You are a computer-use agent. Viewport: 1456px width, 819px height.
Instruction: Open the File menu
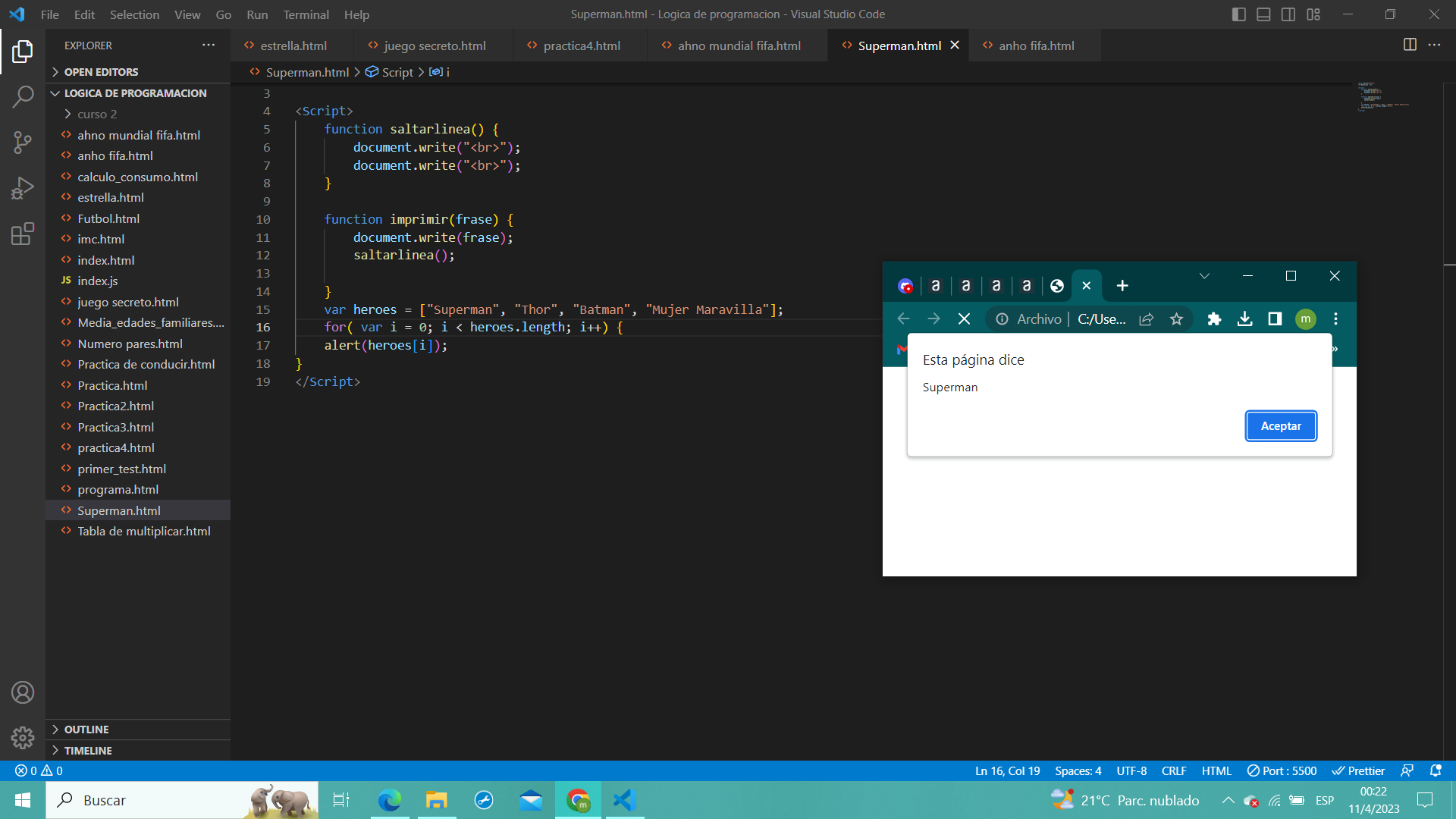(x=50, y=14)
